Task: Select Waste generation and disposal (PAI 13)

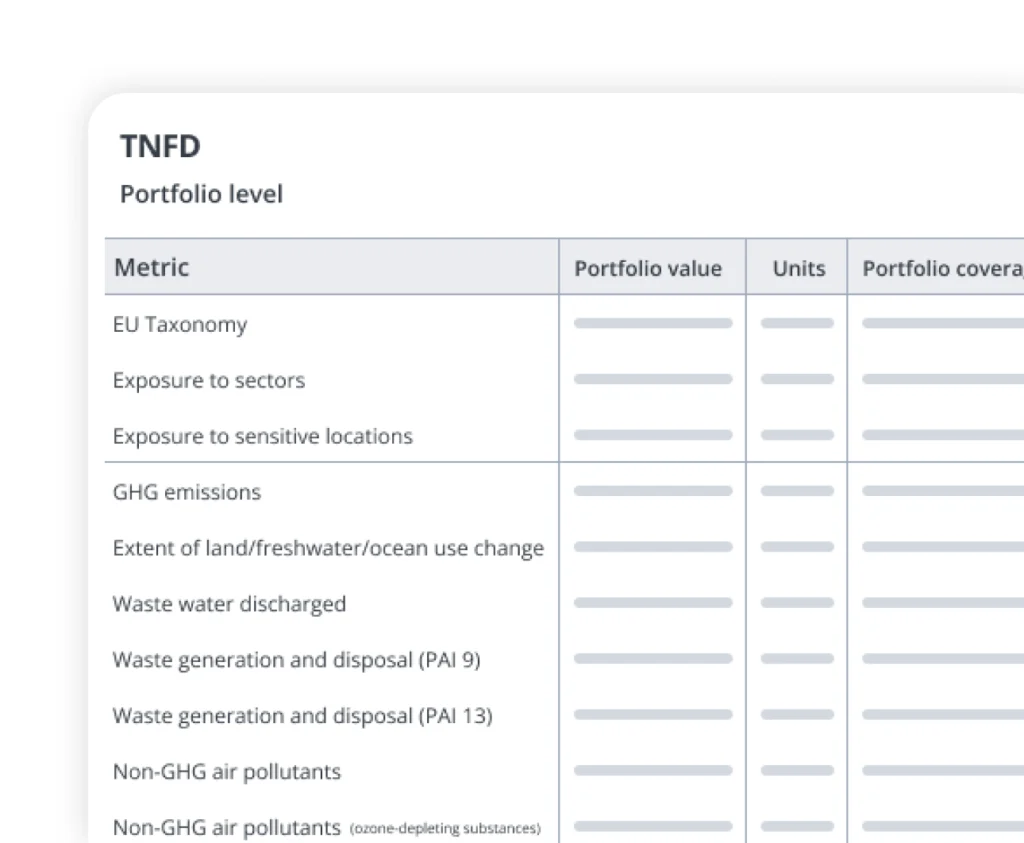Action: 302,716
